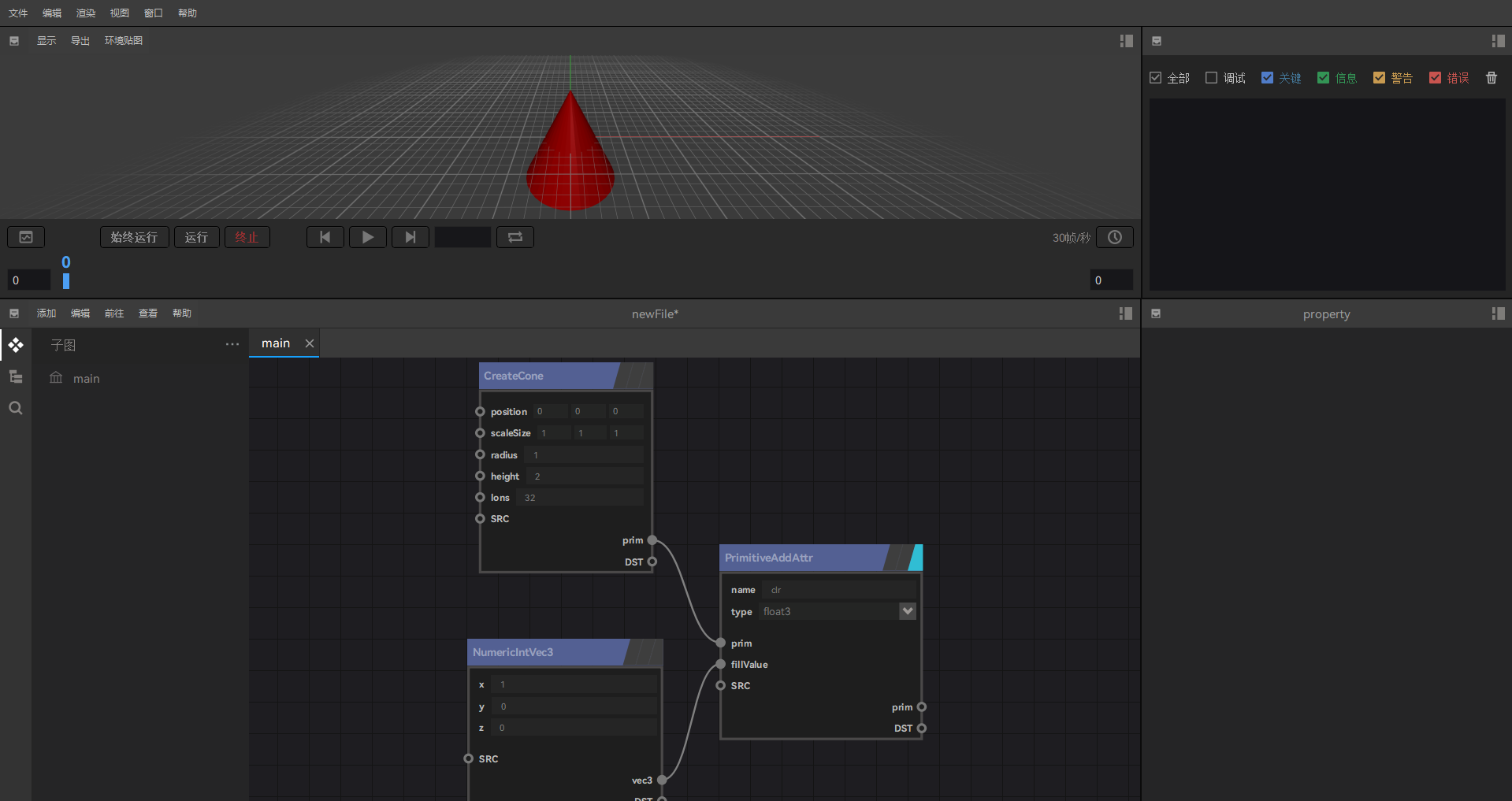
Task: Open the type dropdown showing float3
Action: [907, 611]
